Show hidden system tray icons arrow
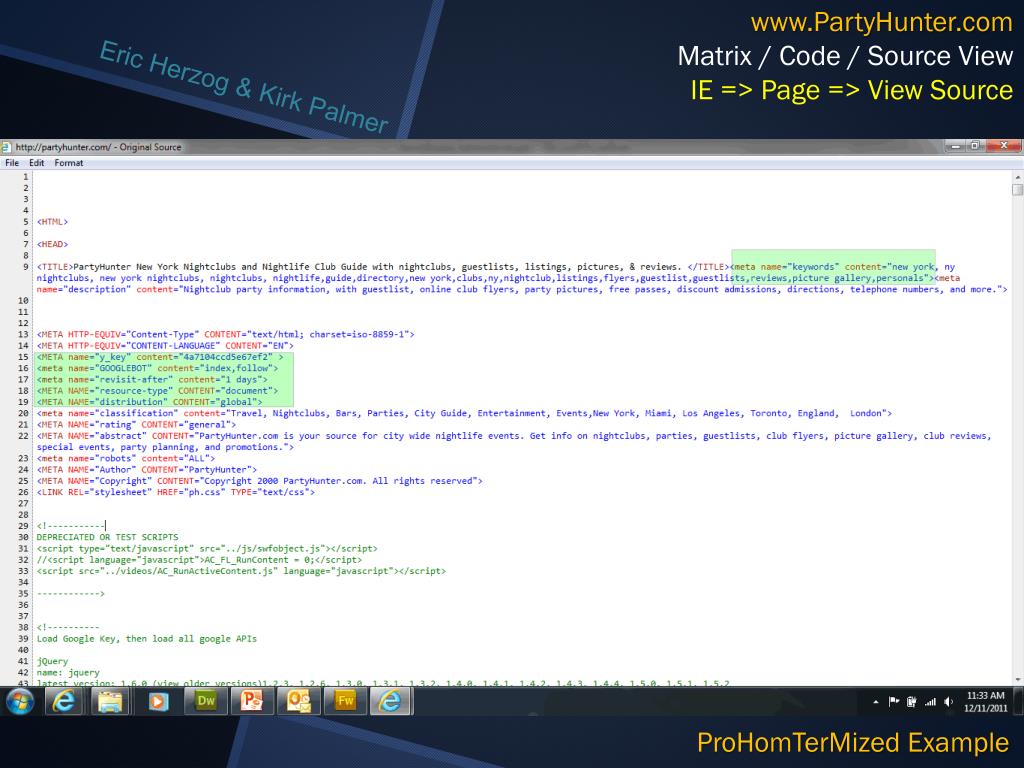This screenshot has height=768, width=1024. pos(876,702)
